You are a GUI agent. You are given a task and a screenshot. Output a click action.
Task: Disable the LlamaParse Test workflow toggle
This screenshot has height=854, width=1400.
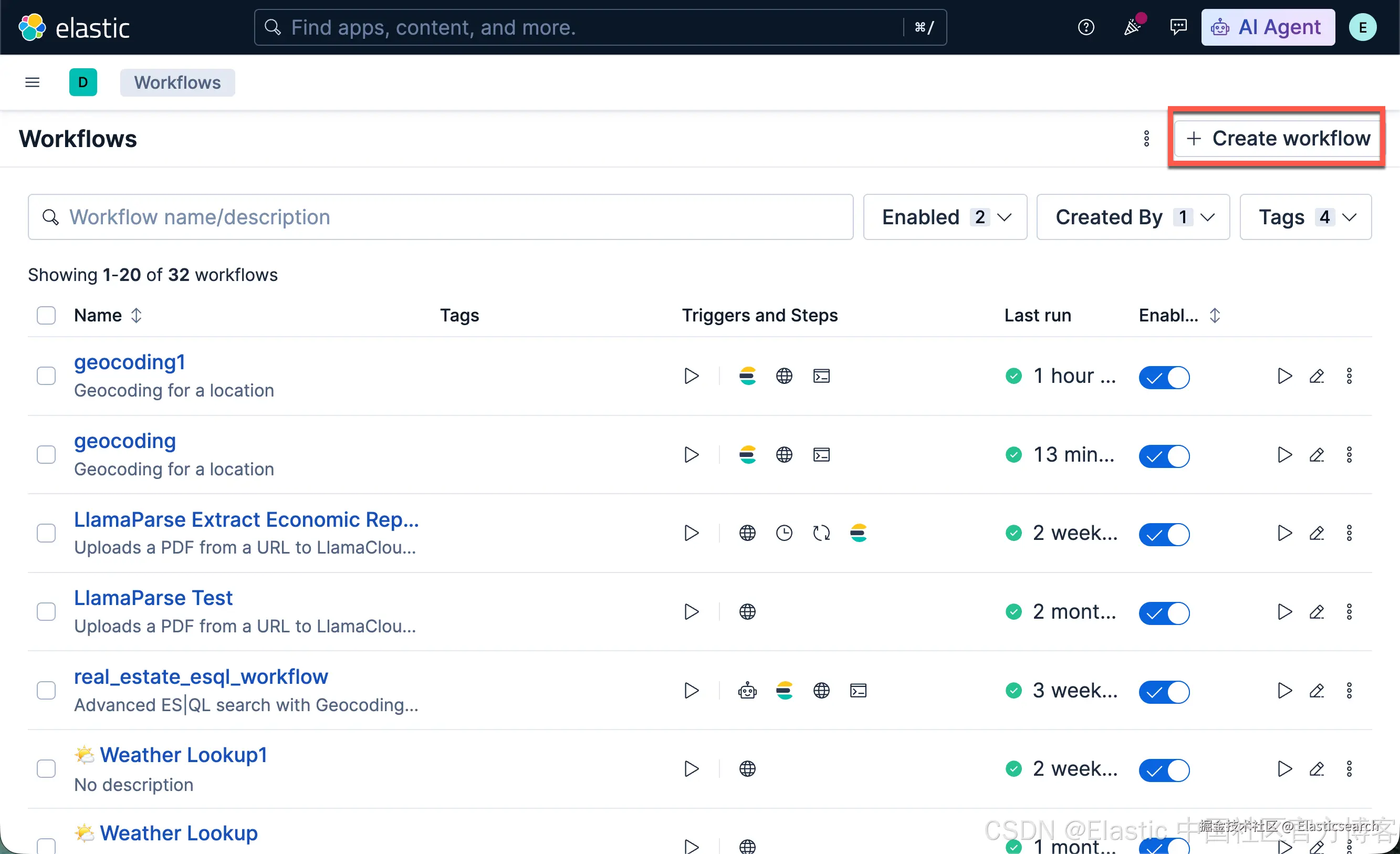[x=1164, y=613]
